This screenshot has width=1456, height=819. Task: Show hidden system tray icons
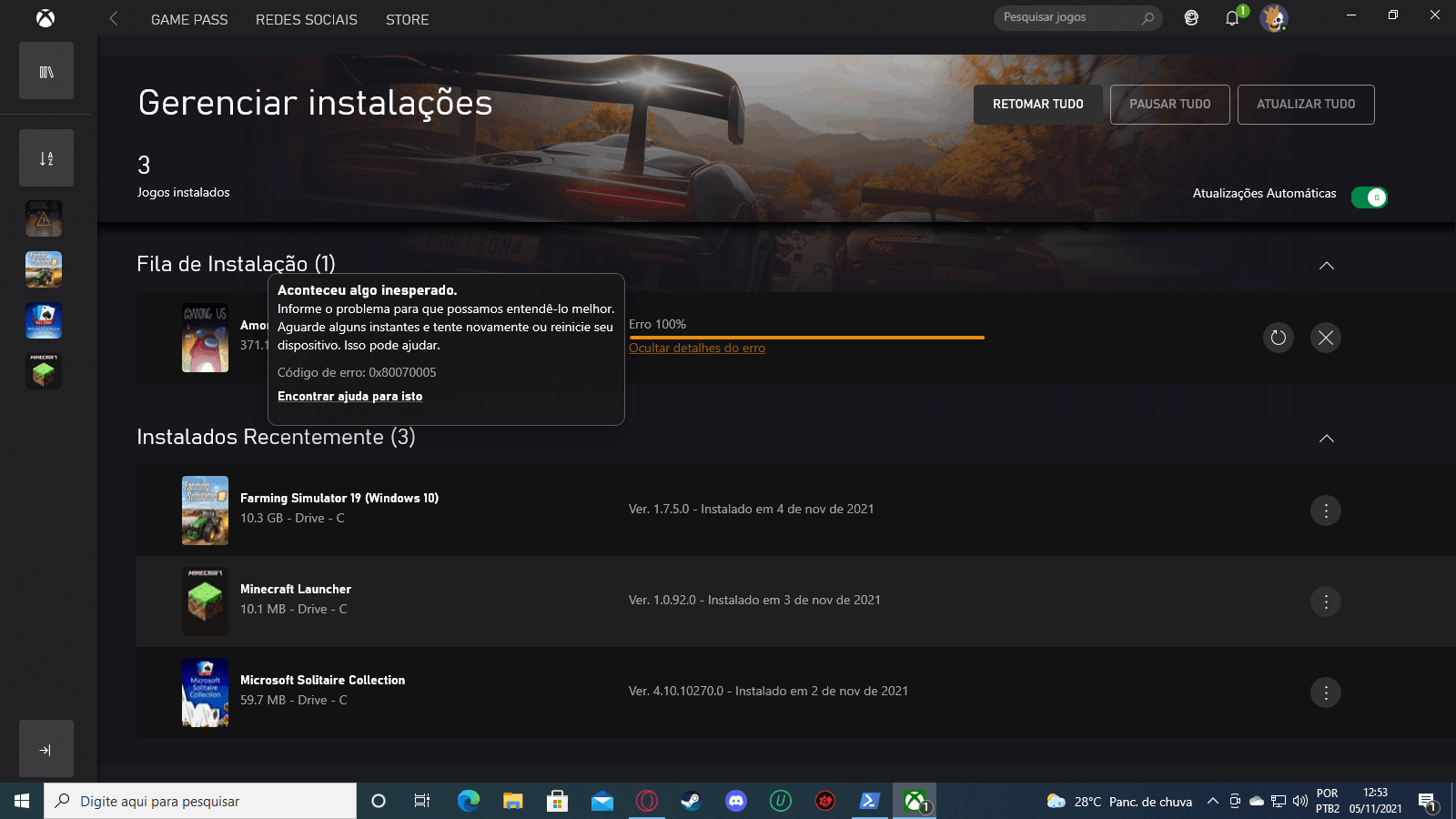(1212, 802)
